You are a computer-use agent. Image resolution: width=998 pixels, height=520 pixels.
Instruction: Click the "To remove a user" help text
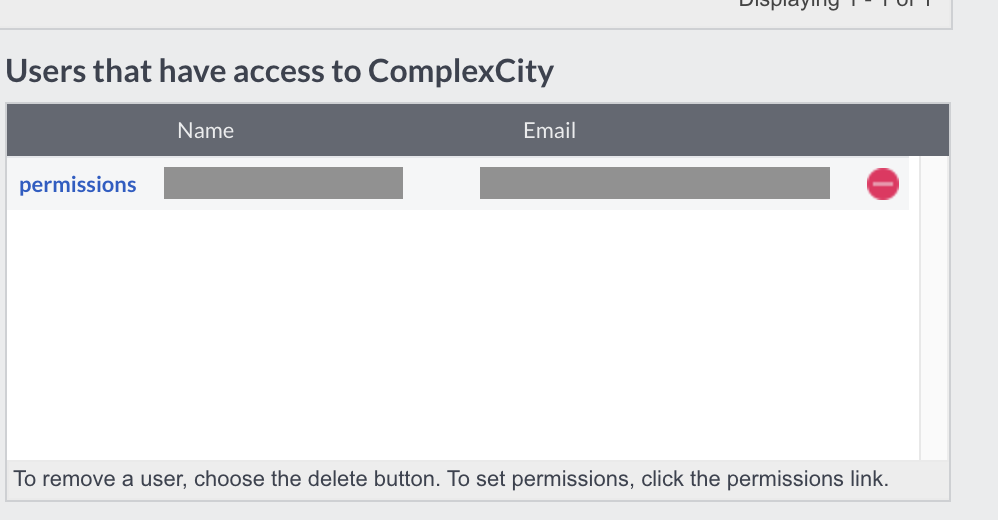click(451, 479)
